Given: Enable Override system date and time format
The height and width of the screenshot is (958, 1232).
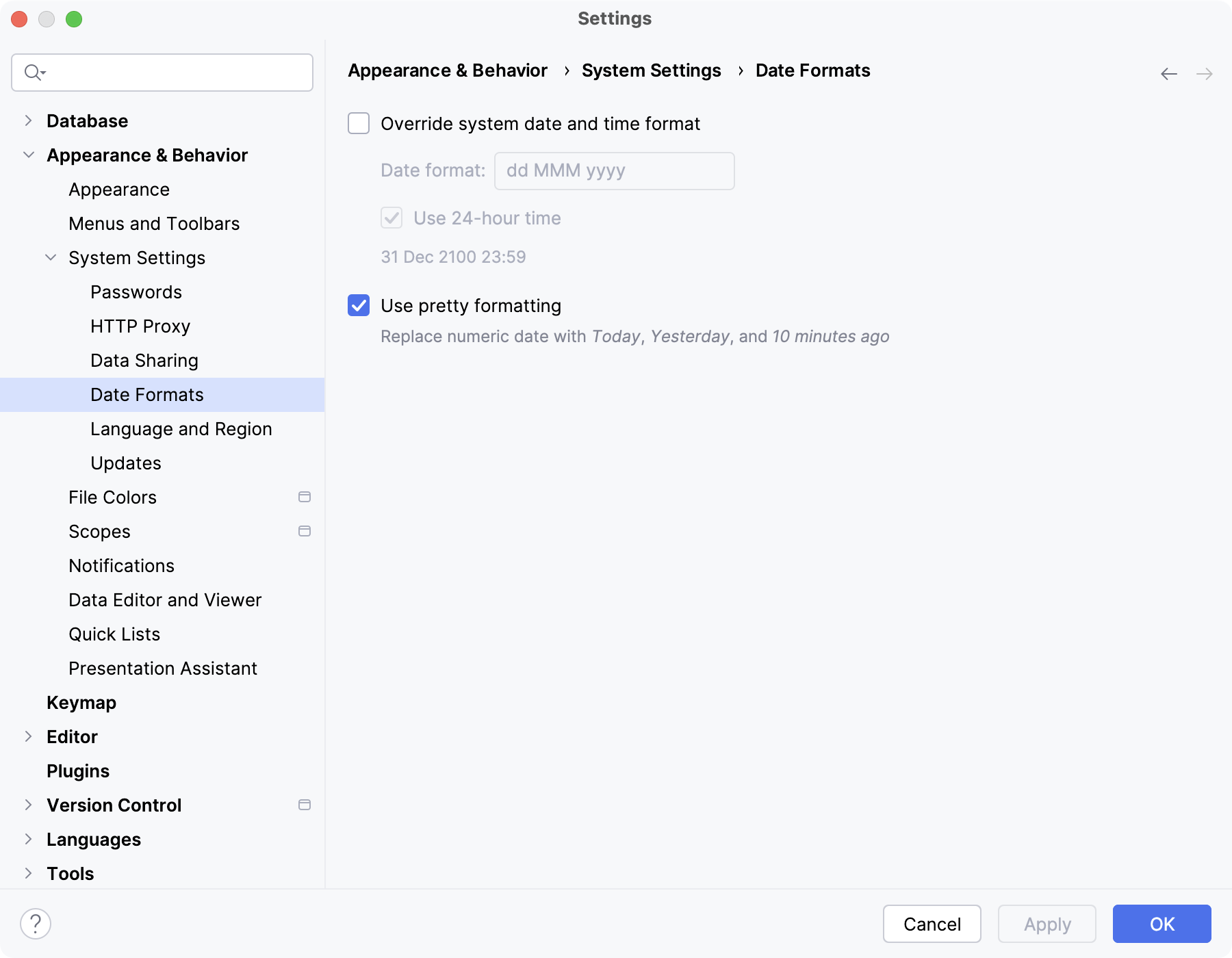Looking at the screenshot, I should [x=358, y=124].
